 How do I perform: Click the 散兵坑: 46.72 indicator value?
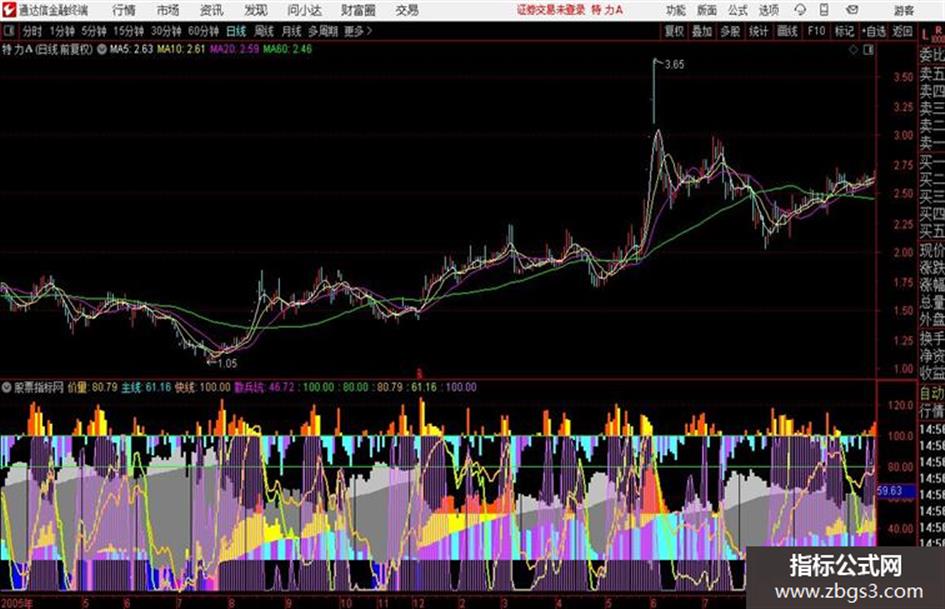click(264, 387)
